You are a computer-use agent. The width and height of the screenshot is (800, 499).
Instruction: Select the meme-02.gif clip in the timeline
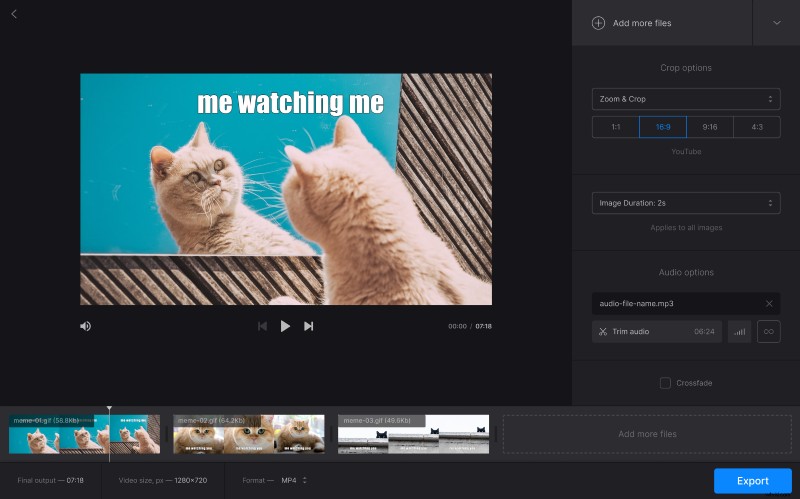(249, 434)
